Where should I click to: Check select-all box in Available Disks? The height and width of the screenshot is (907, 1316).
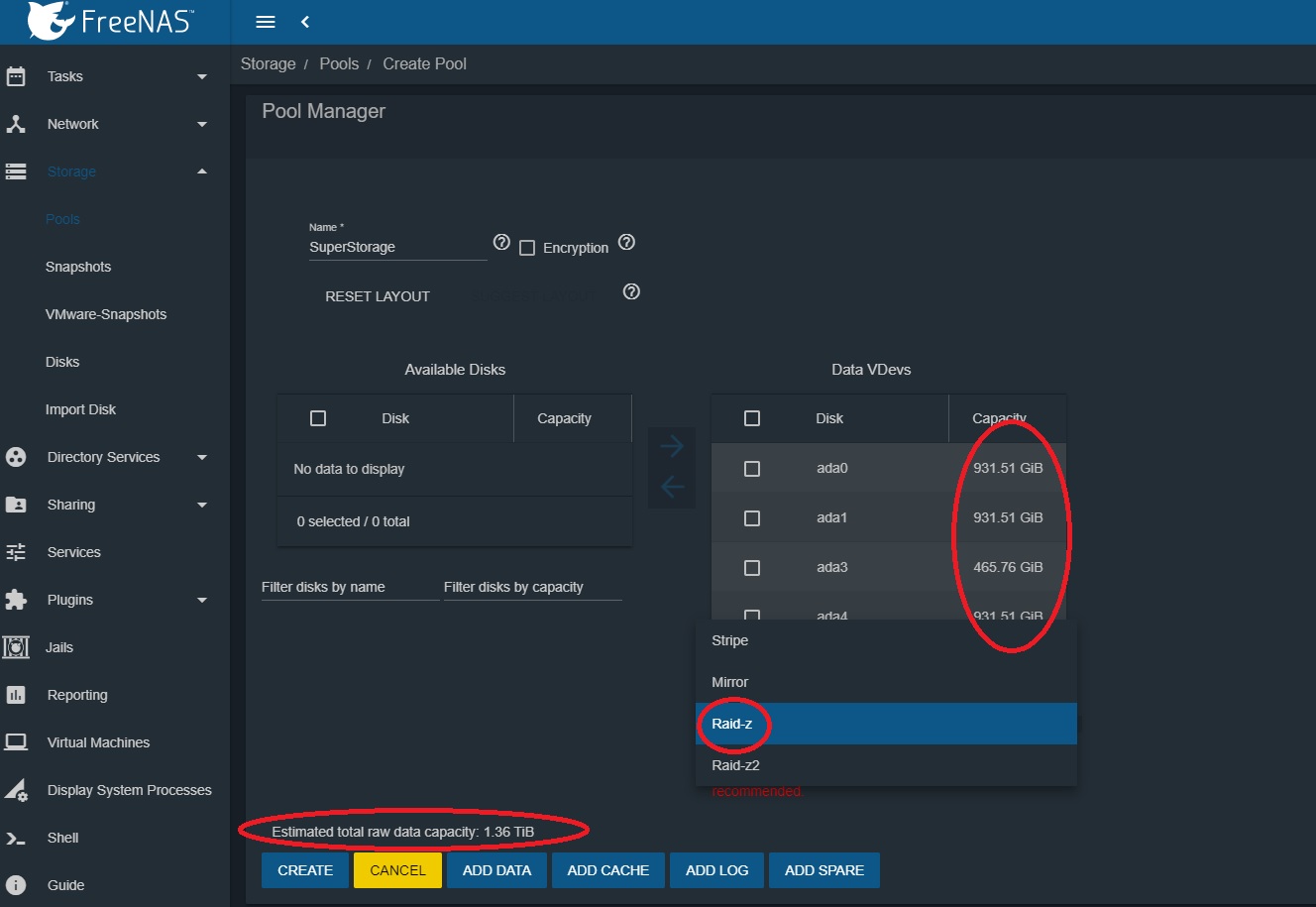click(x=318, y=418)
